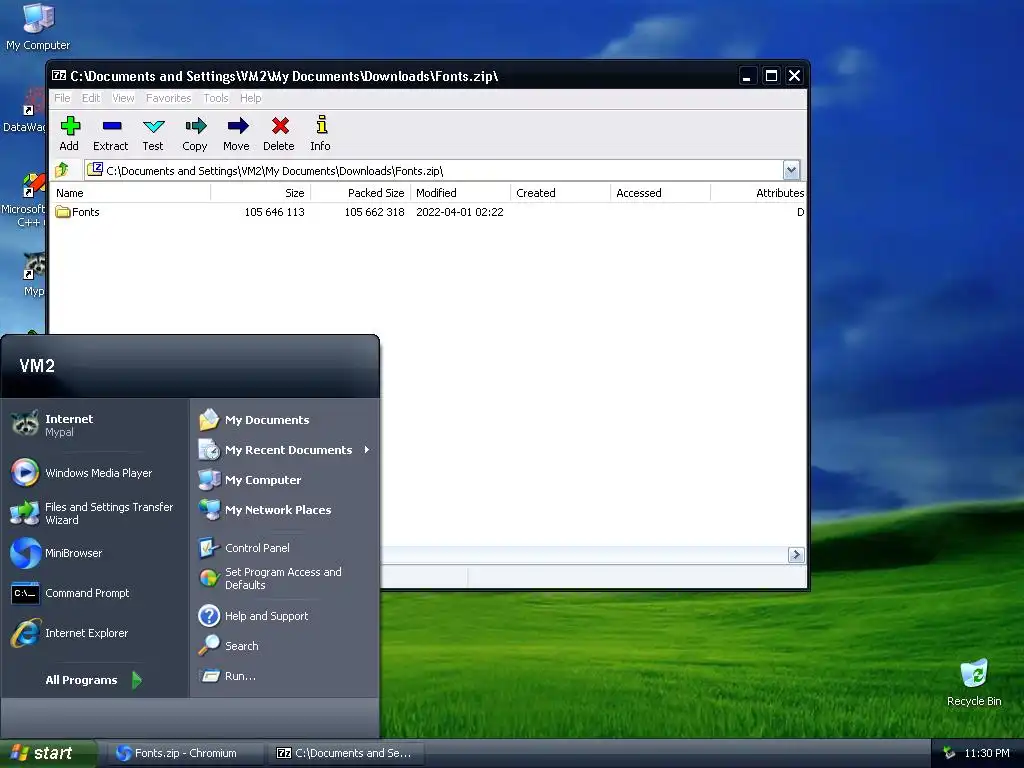Click the Extract toolbar icon
Viewport: 1024px width, 768px height.
pyautogui.click(x=110, y=133)
